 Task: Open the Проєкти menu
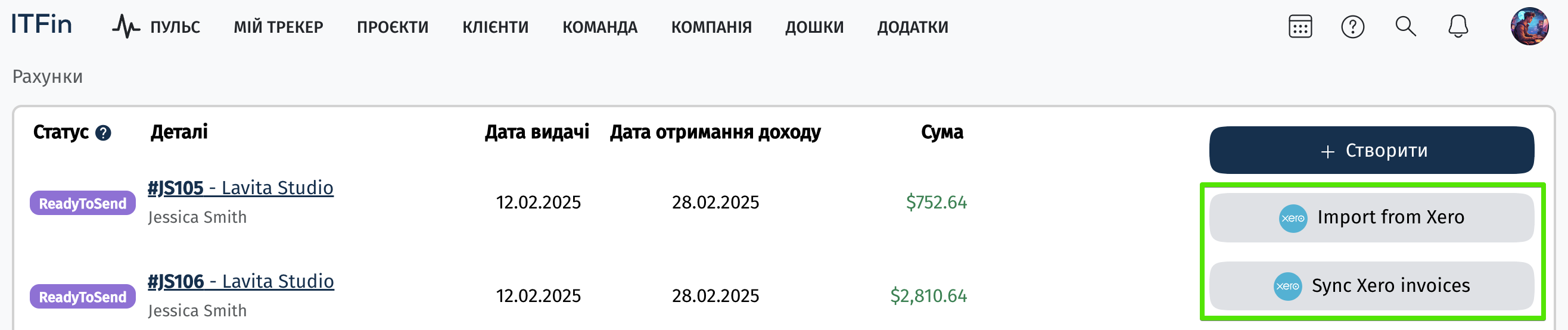(393, 27)
